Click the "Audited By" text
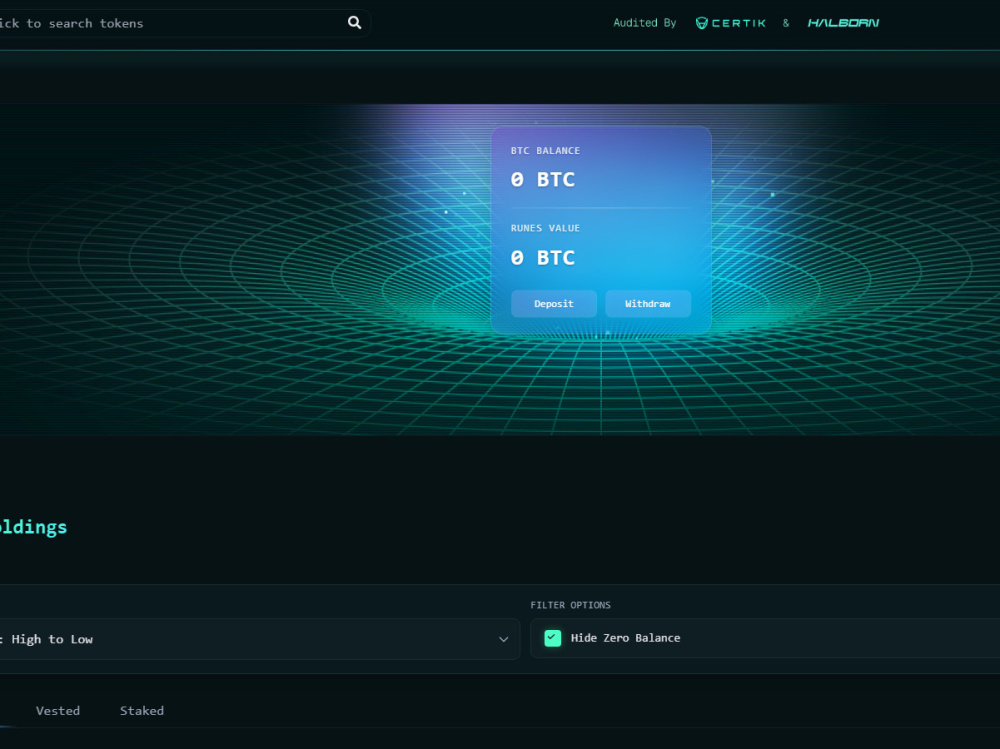The width and height of the screenshot is (1000, 749). click(645, 23)
